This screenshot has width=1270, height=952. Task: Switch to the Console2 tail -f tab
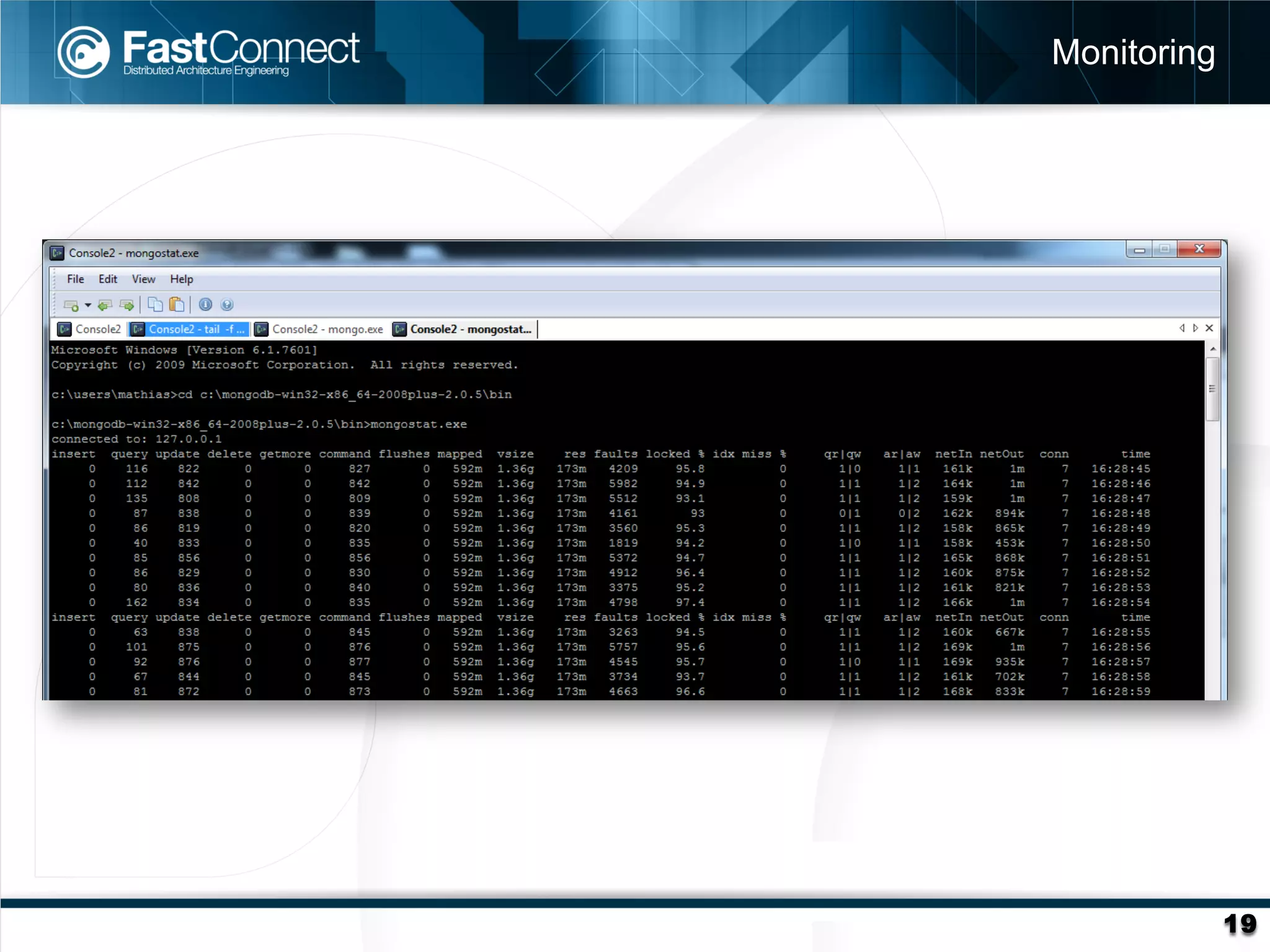[189, 329]
